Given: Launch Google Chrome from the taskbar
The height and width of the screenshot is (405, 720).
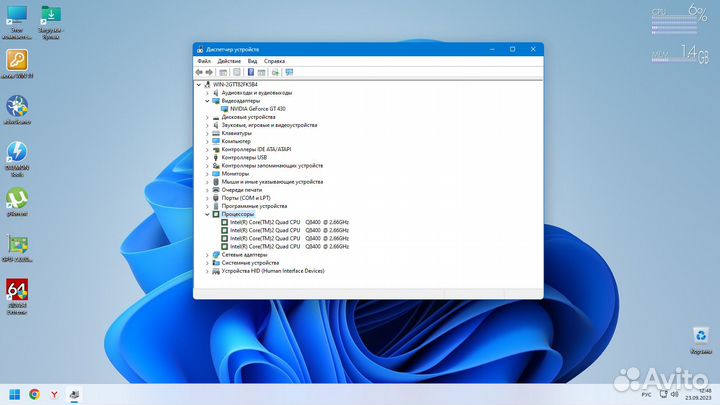Looking at the screenshot, I should pyautogui.click(x=34, y=394).
